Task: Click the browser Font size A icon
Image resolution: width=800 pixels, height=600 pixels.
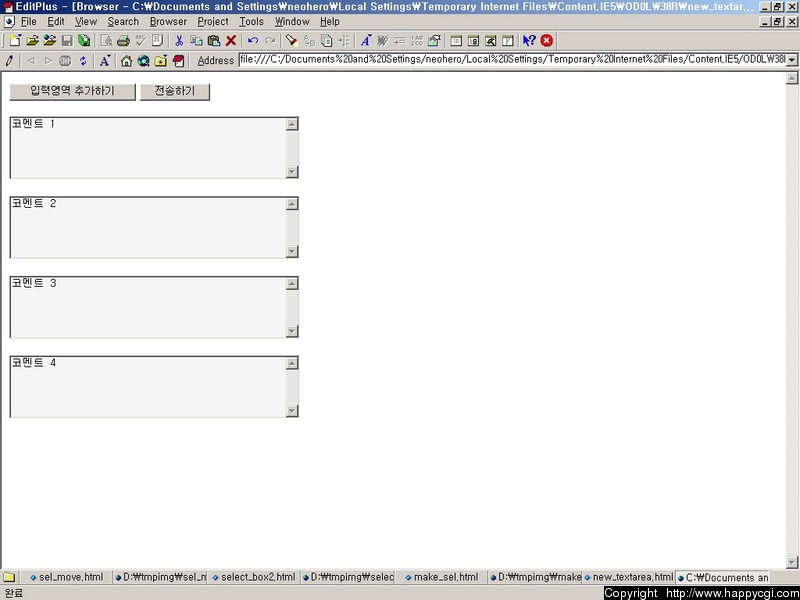Action: pos(105,61)
